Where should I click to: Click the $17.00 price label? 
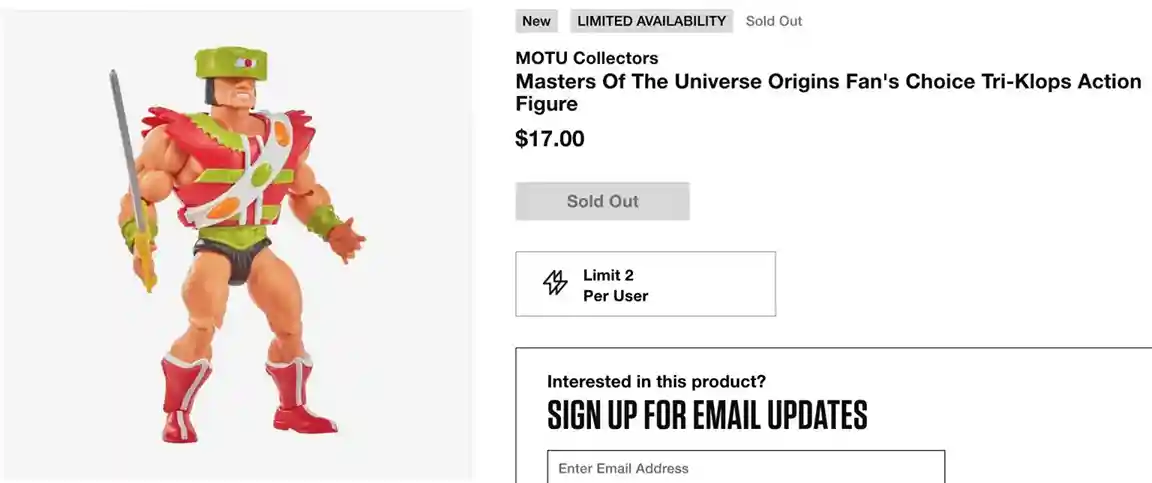point(550,139)
